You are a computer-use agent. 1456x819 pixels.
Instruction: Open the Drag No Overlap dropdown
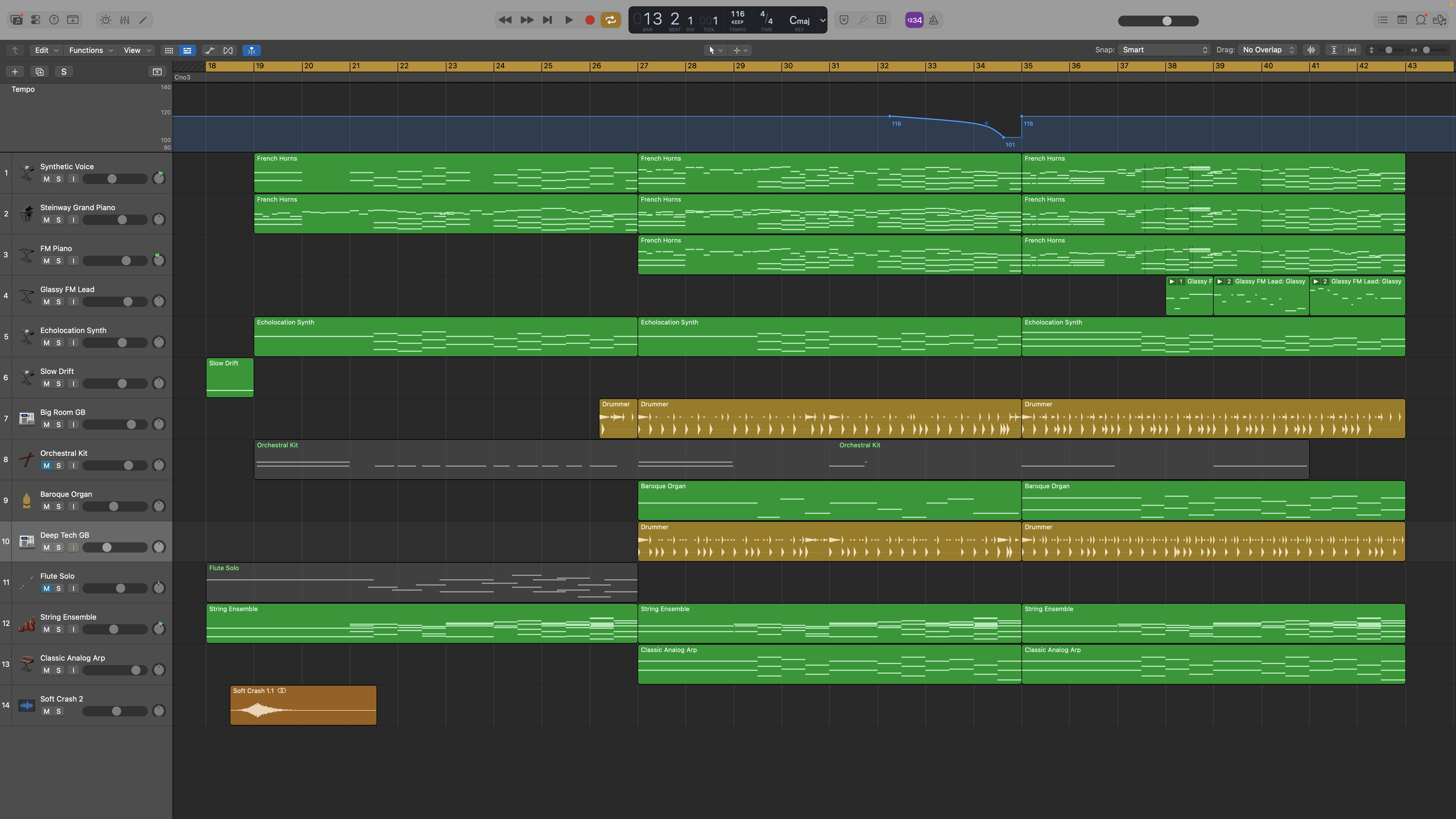point(1268,50)
